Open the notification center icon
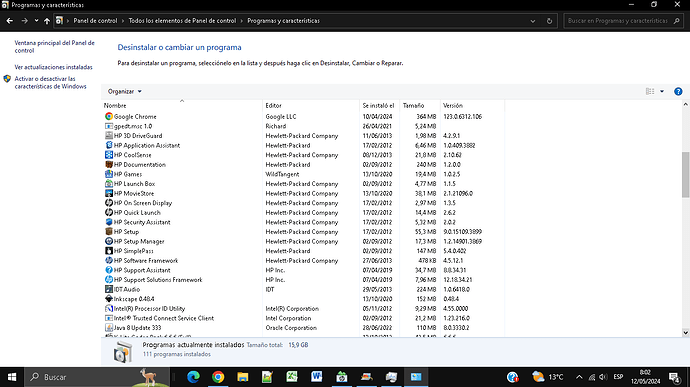The image size is (690, 387). pyautogui.click(x=675, y=377)
